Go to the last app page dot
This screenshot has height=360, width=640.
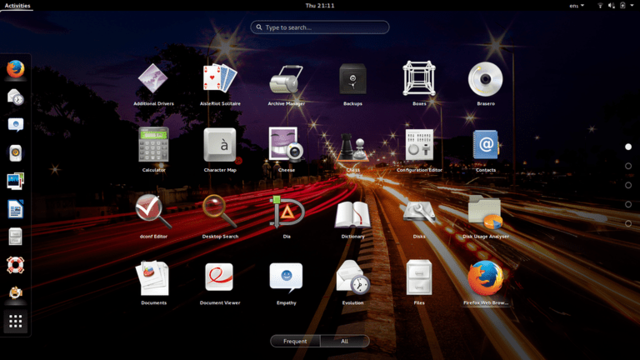[628, 224]
